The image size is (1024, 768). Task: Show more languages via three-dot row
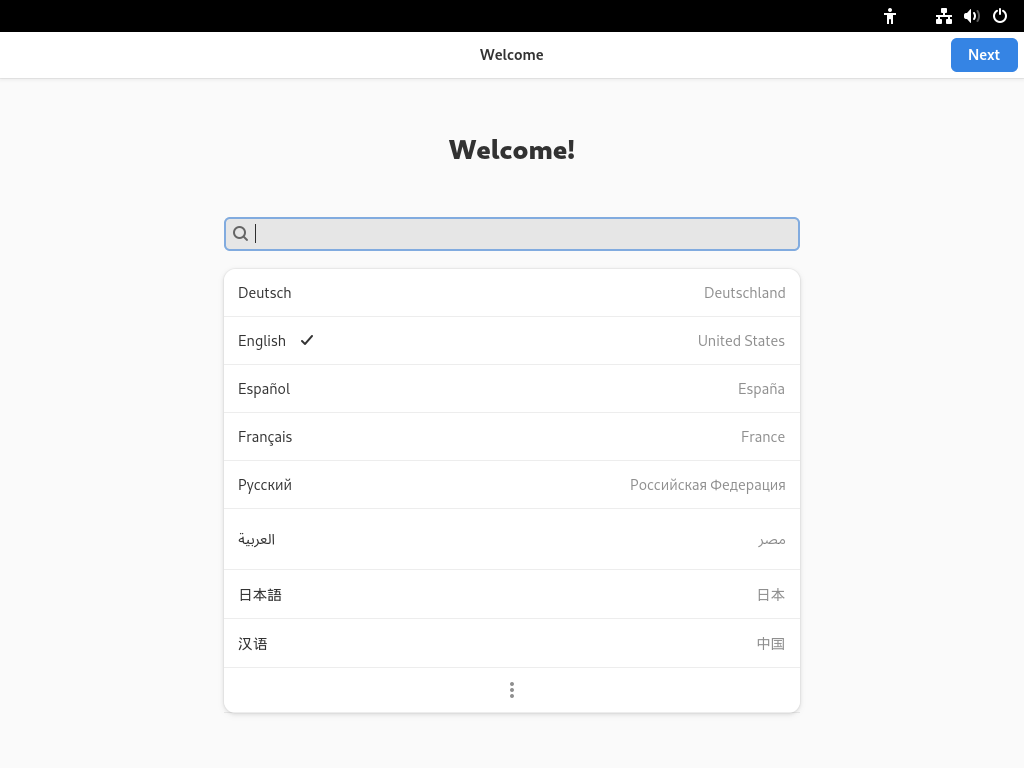pos(512,690)
